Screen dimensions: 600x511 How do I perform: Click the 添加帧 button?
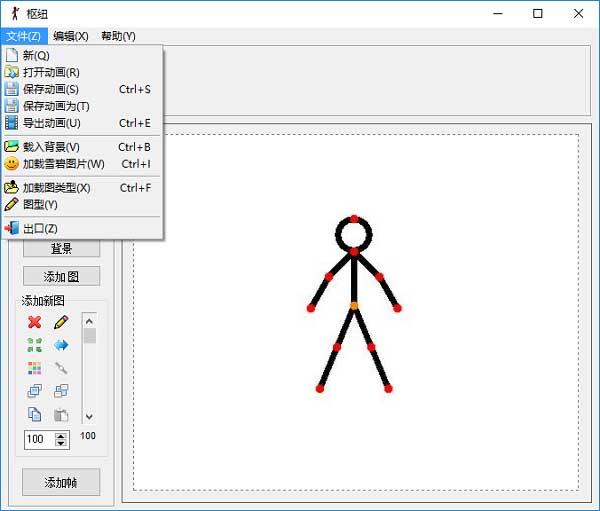pyautogui.click(x=61, y=482)
